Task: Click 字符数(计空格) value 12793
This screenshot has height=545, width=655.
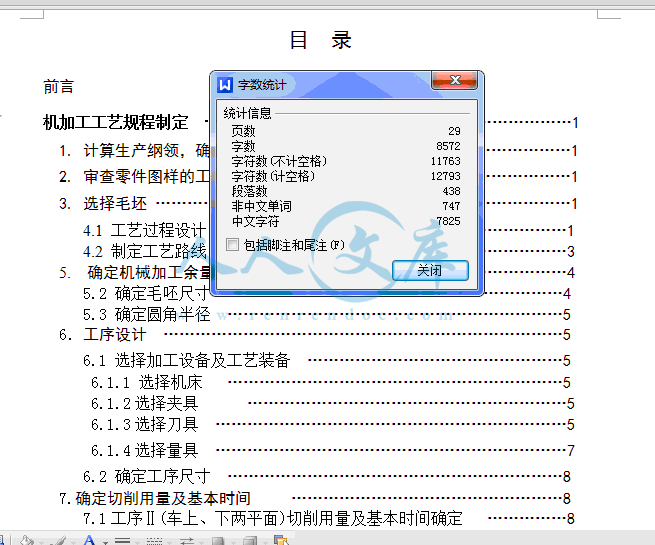Action: point(446,176)
